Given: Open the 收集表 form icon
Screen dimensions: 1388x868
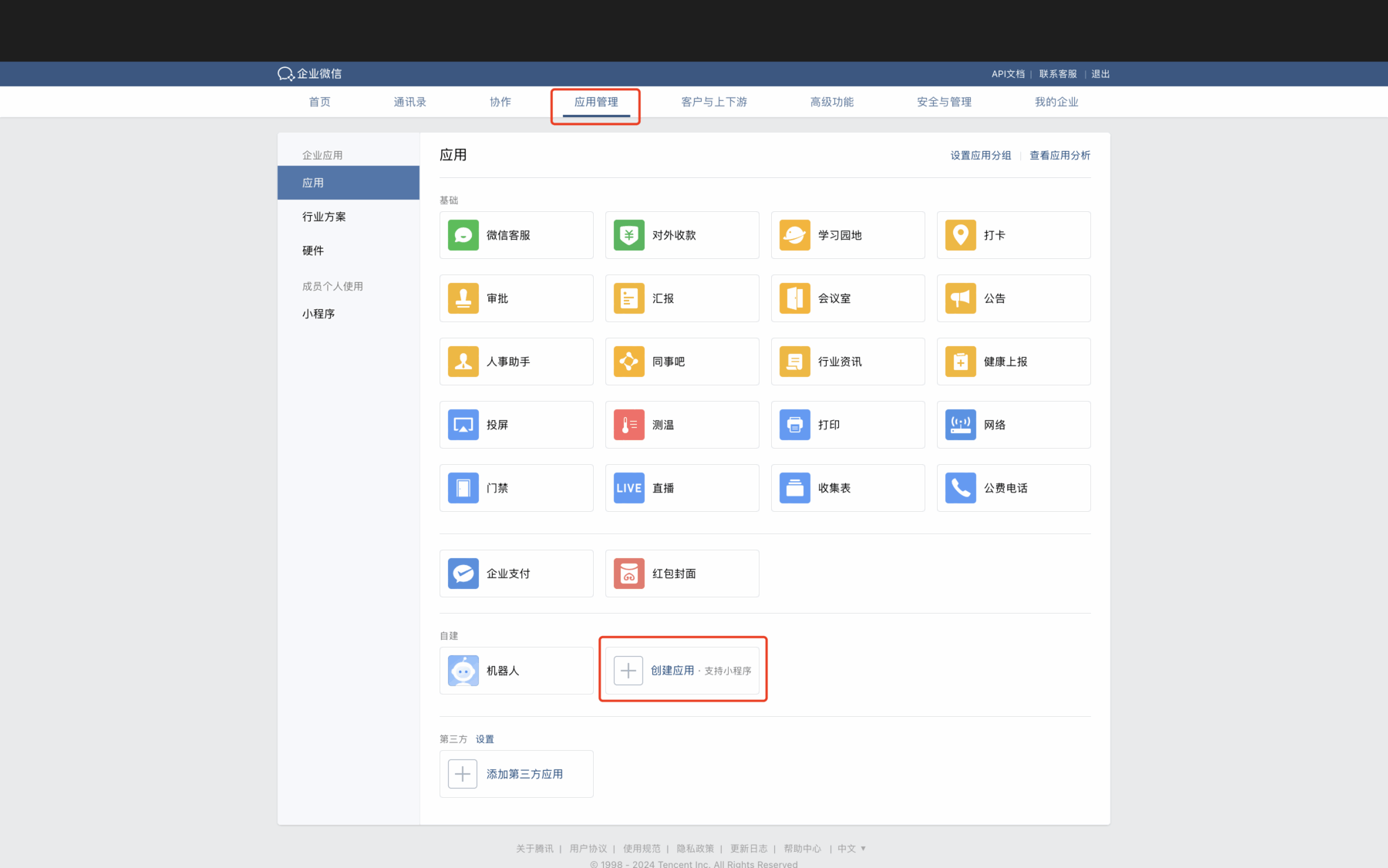Looking at the screenshot, I should point(795,488).
